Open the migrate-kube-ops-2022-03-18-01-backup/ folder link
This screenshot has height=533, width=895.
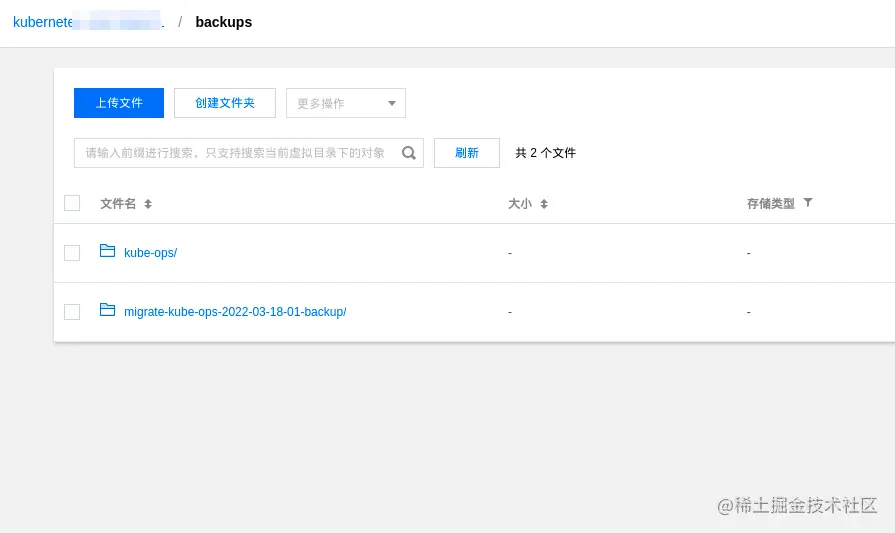235,312
